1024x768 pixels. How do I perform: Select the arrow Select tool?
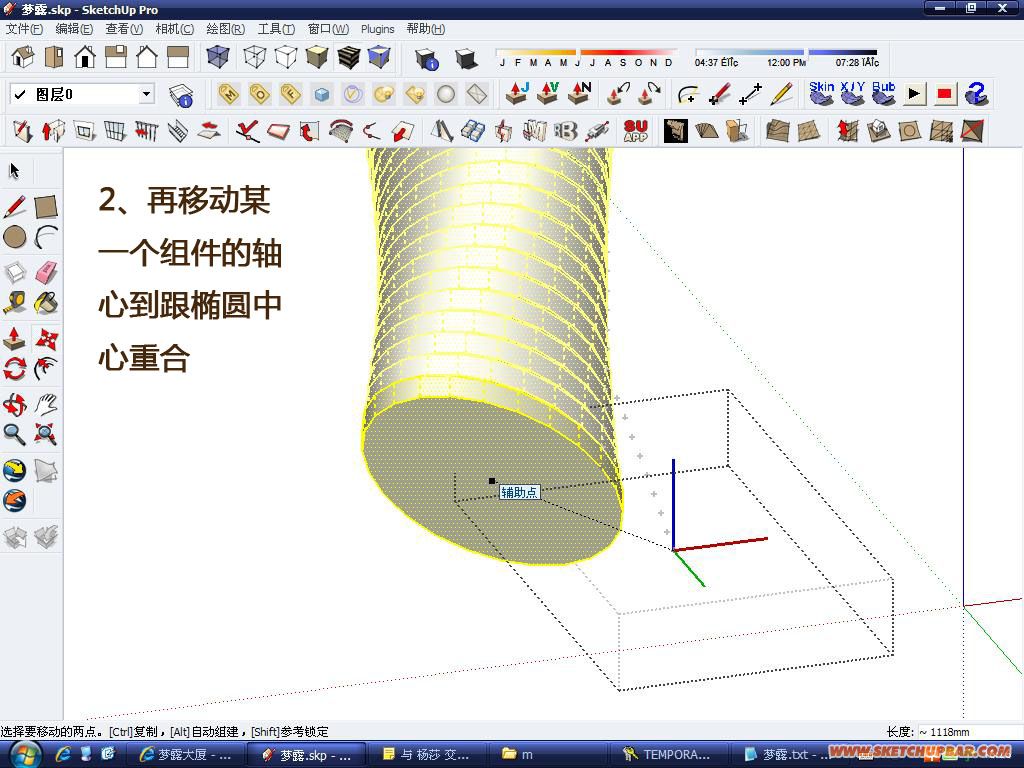(x=14, y=171)
